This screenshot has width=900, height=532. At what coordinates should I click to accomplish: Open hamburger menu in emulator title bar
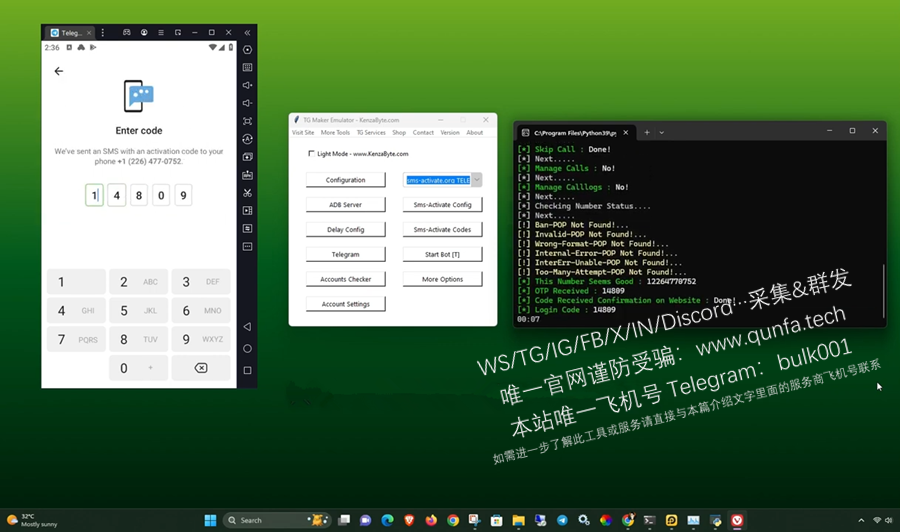pos(161,33)
